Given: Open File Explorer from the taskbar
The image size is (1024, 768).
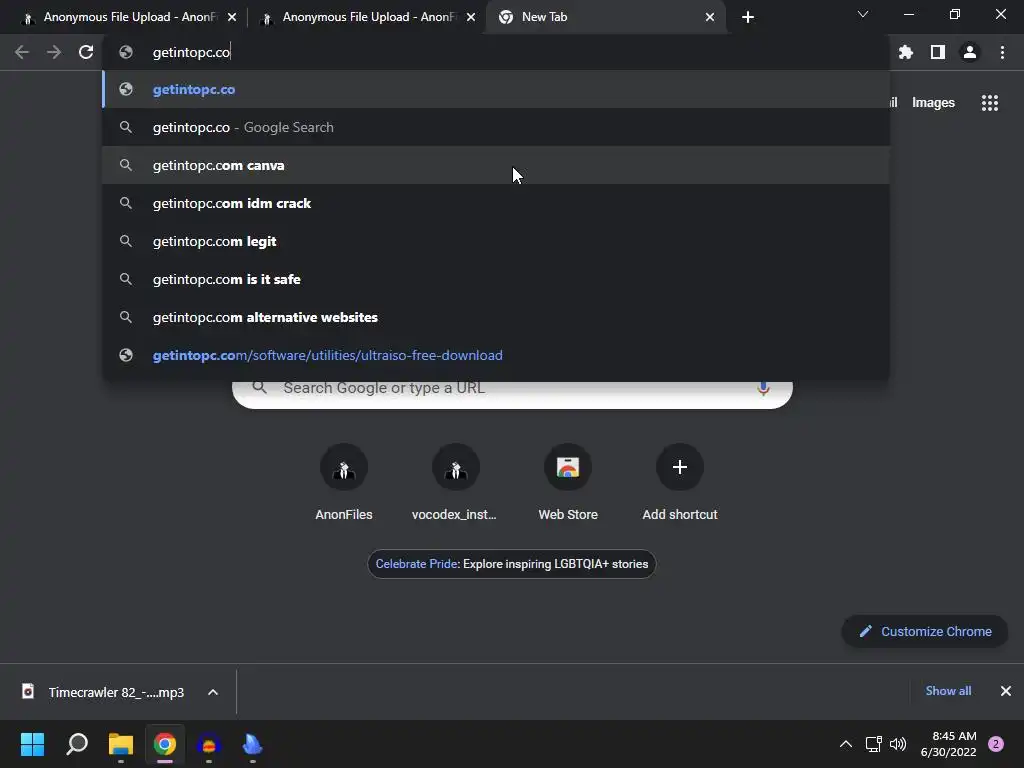Looking at the screenshot, I should coord(121,744).
